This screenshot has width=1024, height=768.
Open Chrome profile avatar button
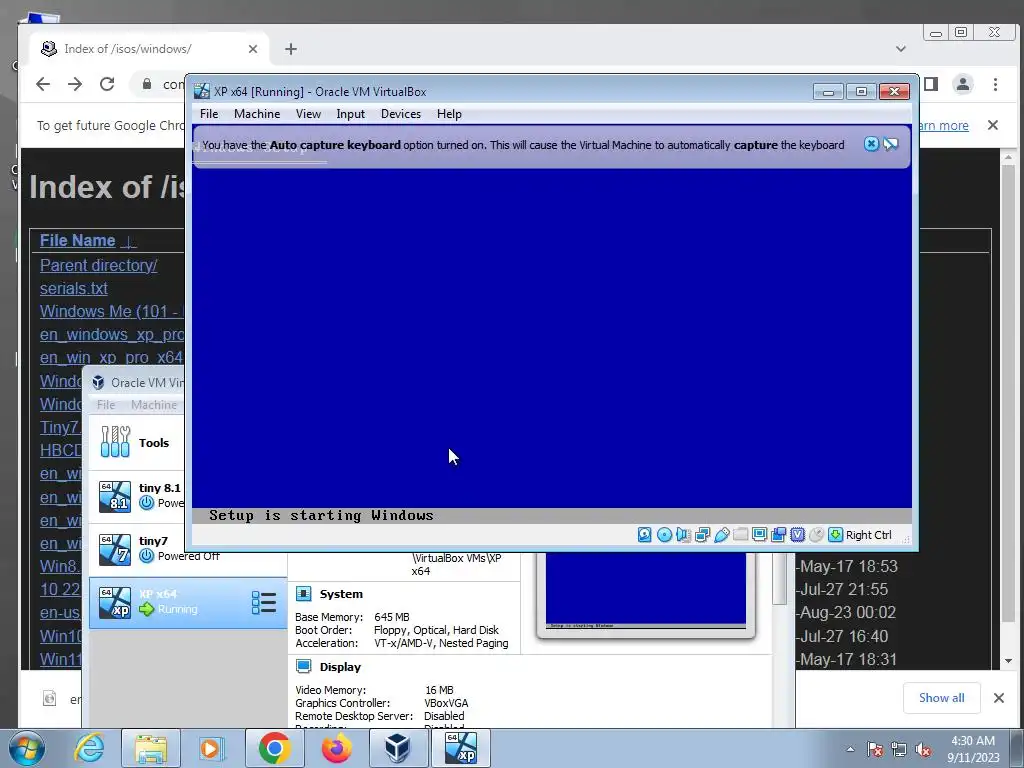963,84
